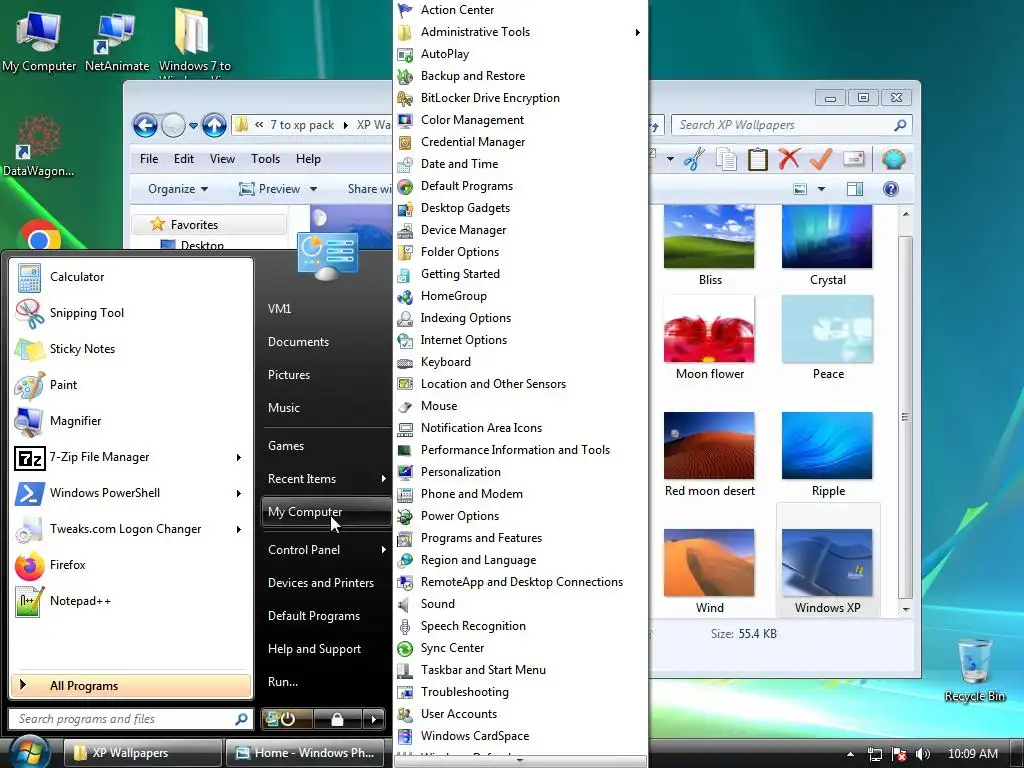The width and height of the screenshot is (1024, 768).
Task: Expand the 7-Zip File Manager submenu arrow
Action: click(x=239, y=457)
